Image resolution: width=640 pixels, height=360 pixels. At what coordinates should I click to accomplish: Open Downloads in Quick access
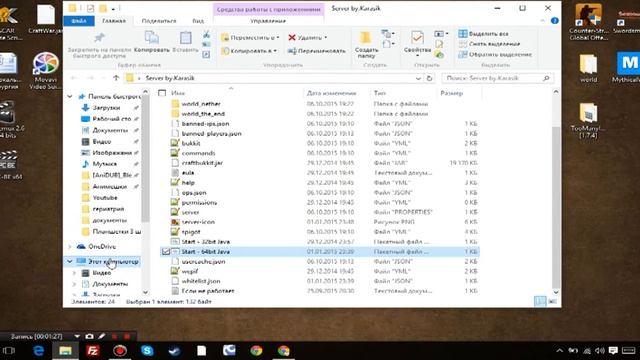point(106,108)
